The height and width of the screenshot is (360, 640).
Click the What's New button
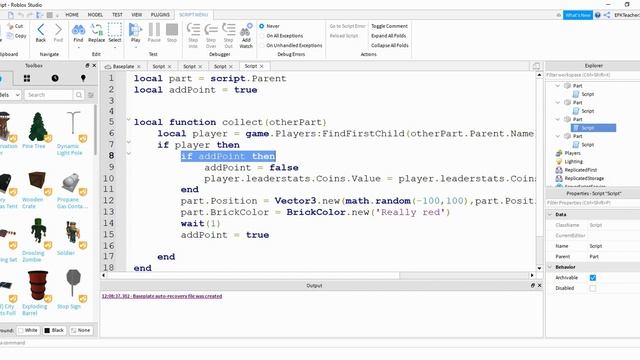point(578,15)
